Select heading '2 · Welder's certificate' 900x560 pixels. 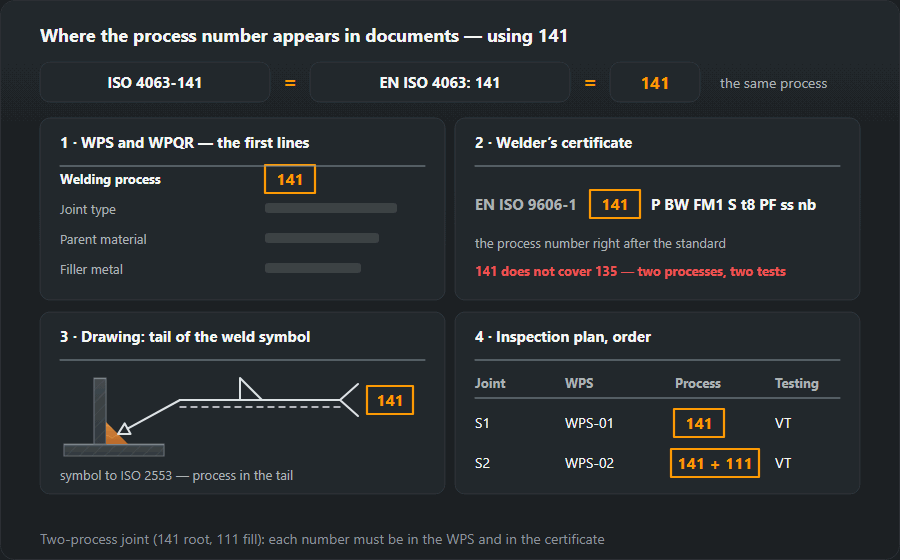click(x=553, y=142)
